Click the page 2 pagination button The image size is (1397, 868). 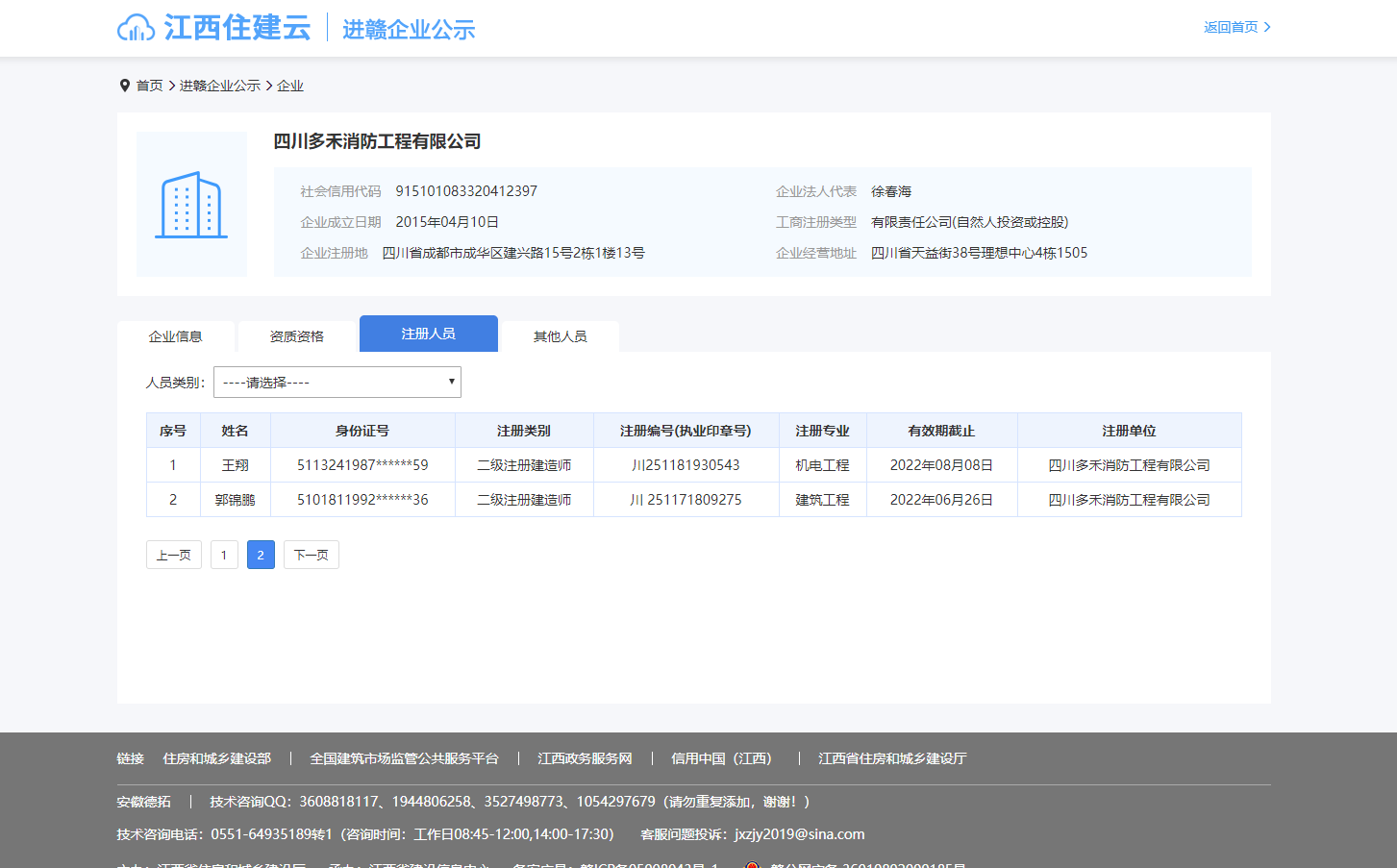point(261,555)
